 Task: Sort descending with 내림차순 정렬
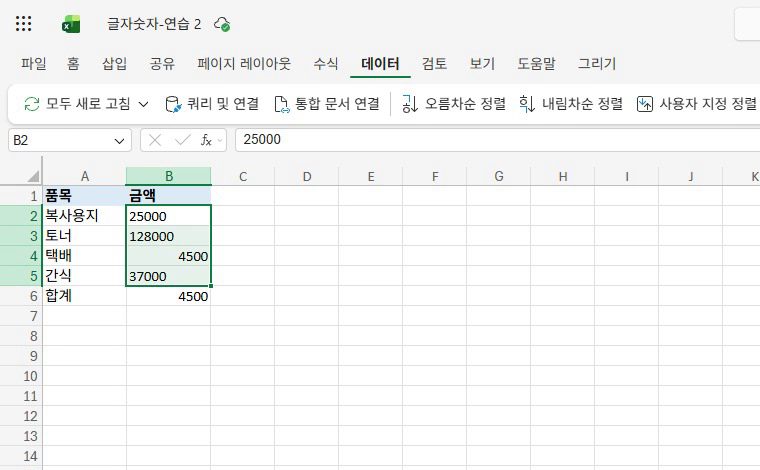pos(570,104)
